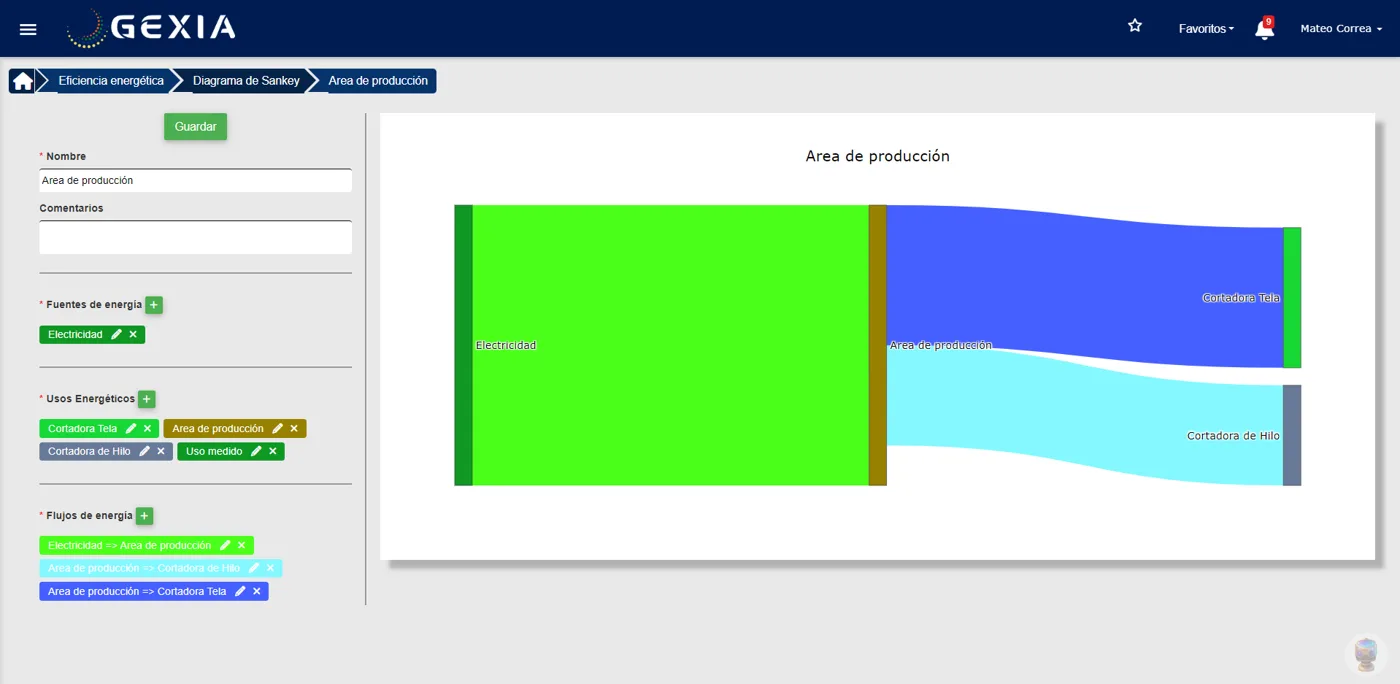Add a new energy source with plus

point(154,305)
